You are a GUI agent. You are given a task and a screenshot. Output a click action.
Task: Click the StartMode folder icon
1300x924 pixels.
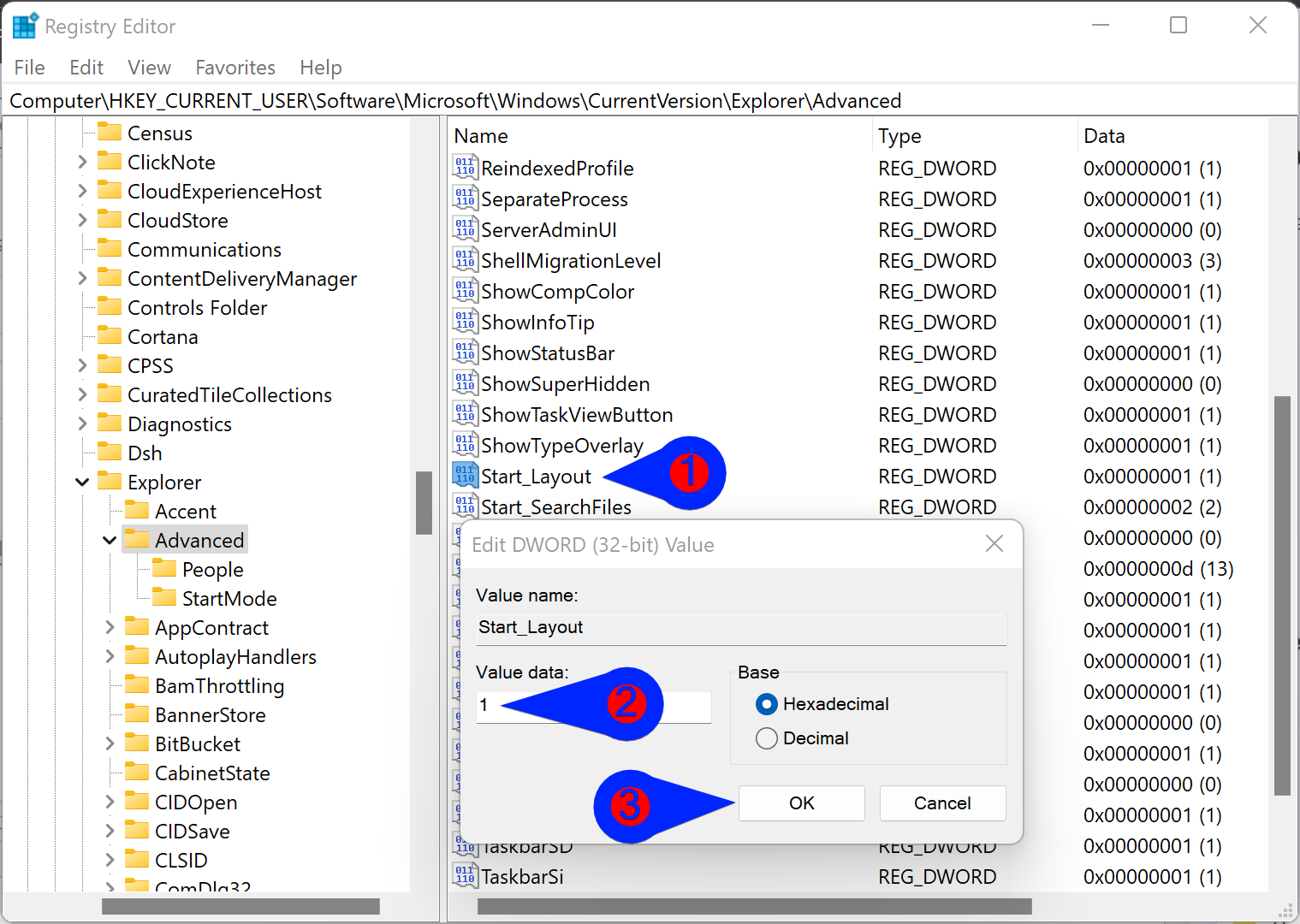[x=164, y=597]
